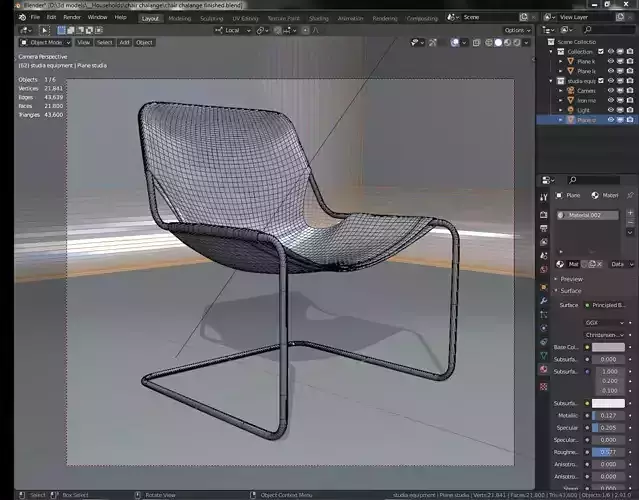Image resolution: width=639 pixels, height=500 pixels.
Task: Open the View Layer properties tab icon
Action: point(544,242)
